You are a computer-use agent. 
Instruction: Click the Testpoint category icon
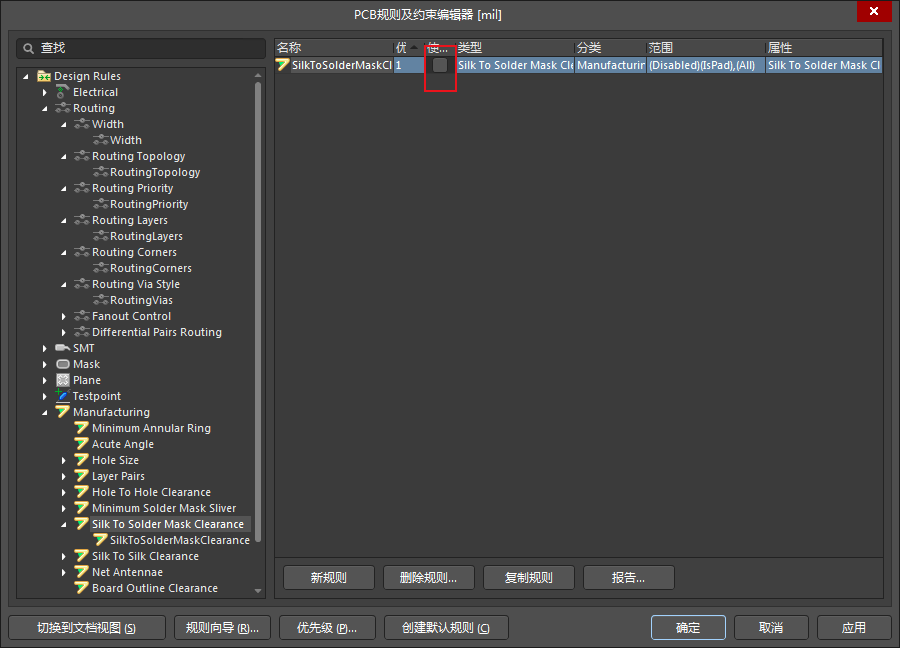pyautogui.click(x=62, y=395)
